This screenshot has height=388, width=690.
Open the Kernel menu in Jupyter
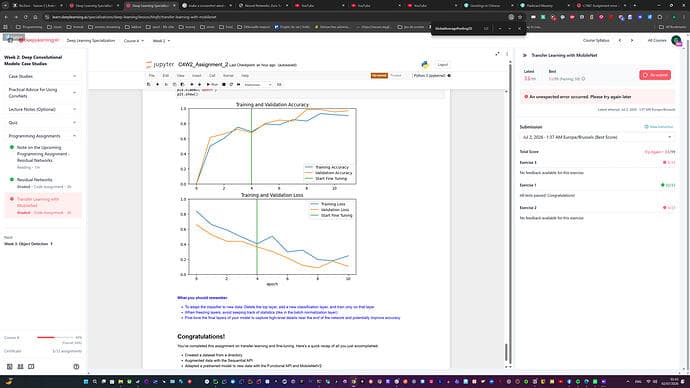[x=228, y=76]
